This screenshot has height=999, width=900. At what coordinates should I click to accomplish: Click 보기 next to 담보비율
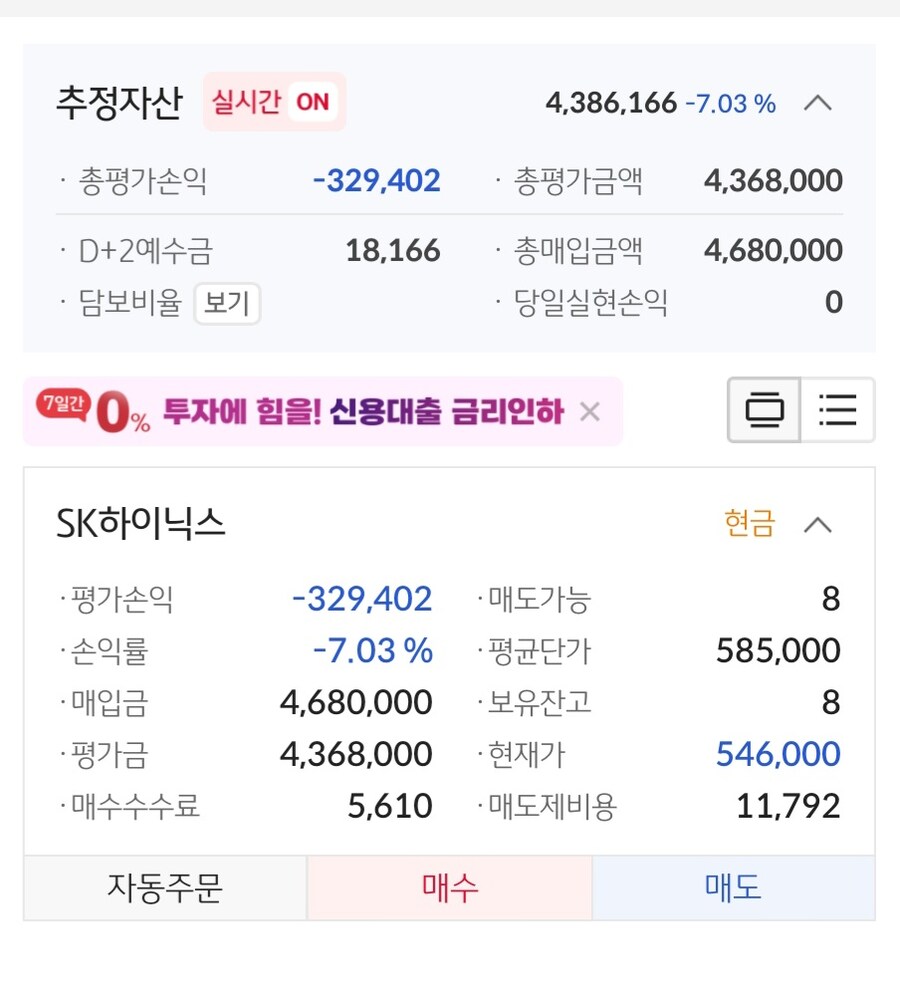click(x=227, y=305)
